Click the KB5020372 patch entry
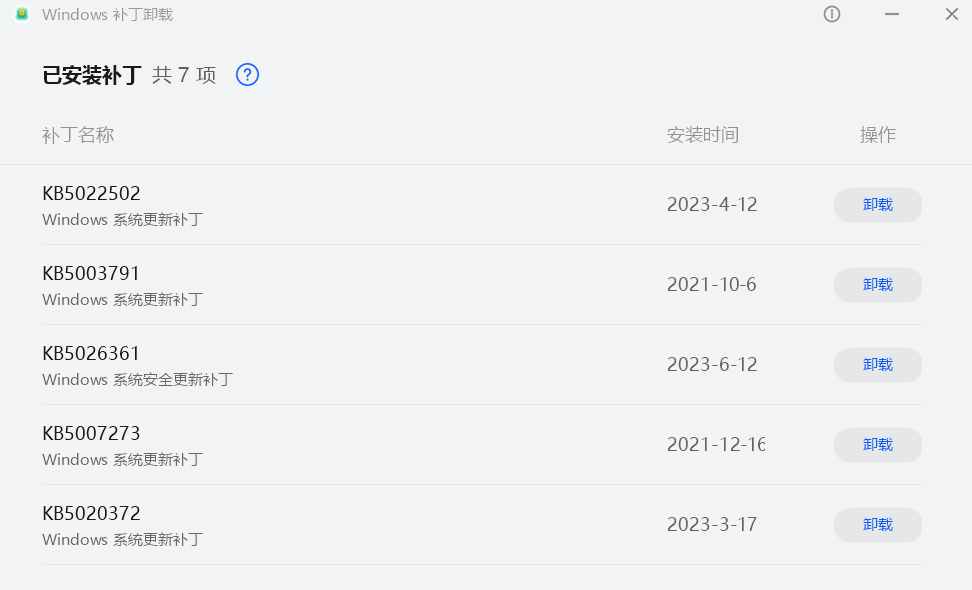The width and height of the screenshot is (972, 590). [91, 514]
